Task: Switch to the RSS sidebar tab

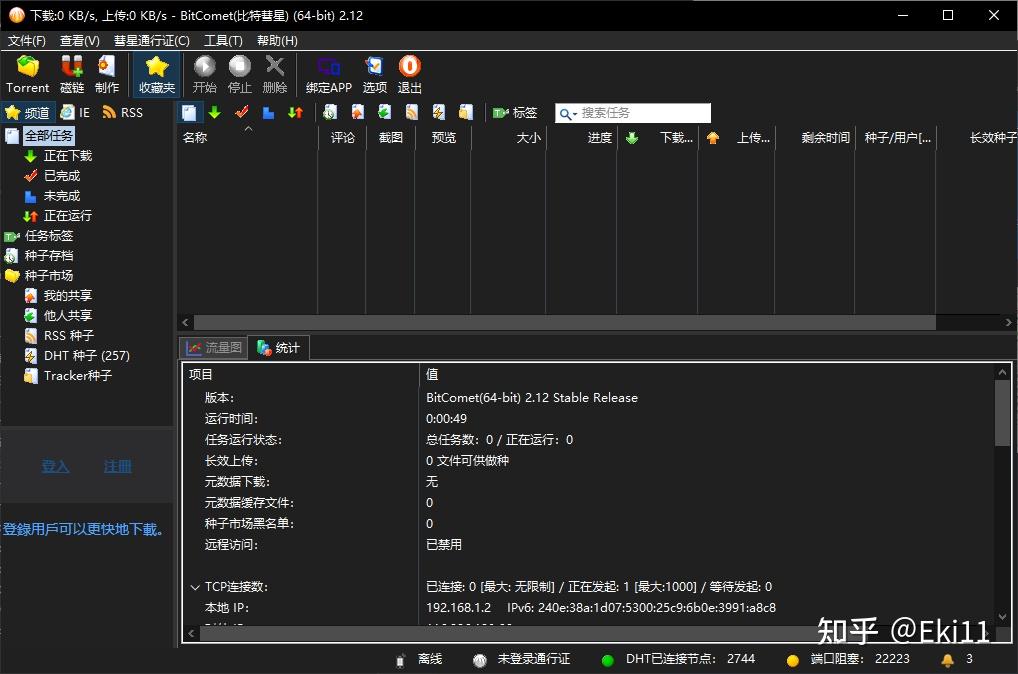Action: [123, 113]
